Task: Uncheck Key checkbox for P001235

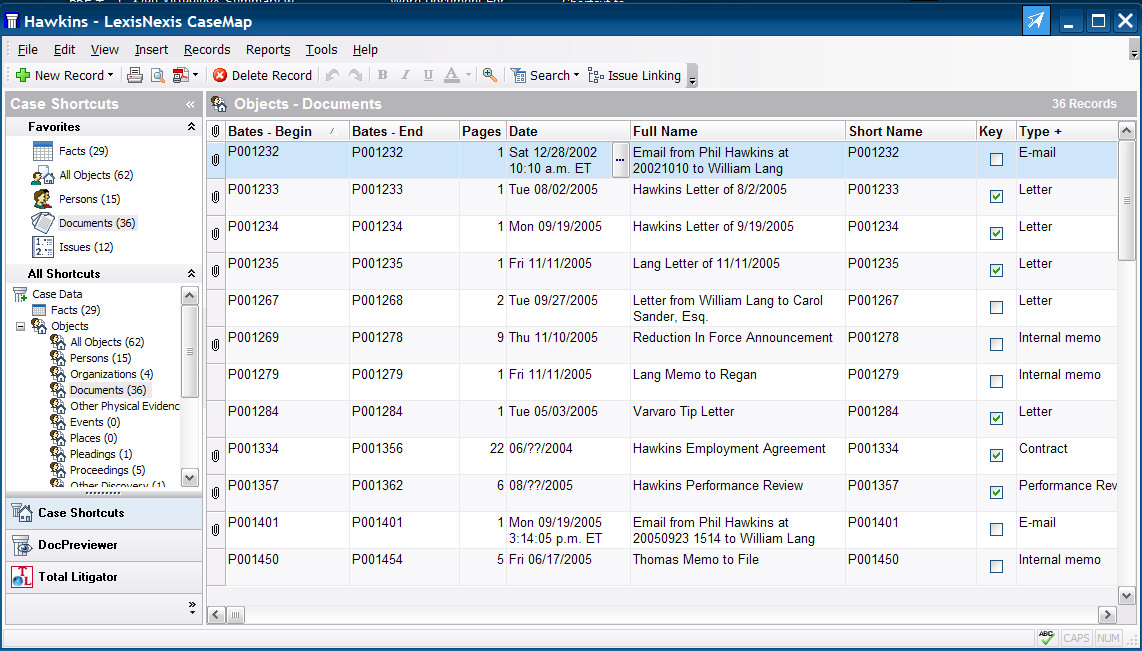Action: [996, 271]
